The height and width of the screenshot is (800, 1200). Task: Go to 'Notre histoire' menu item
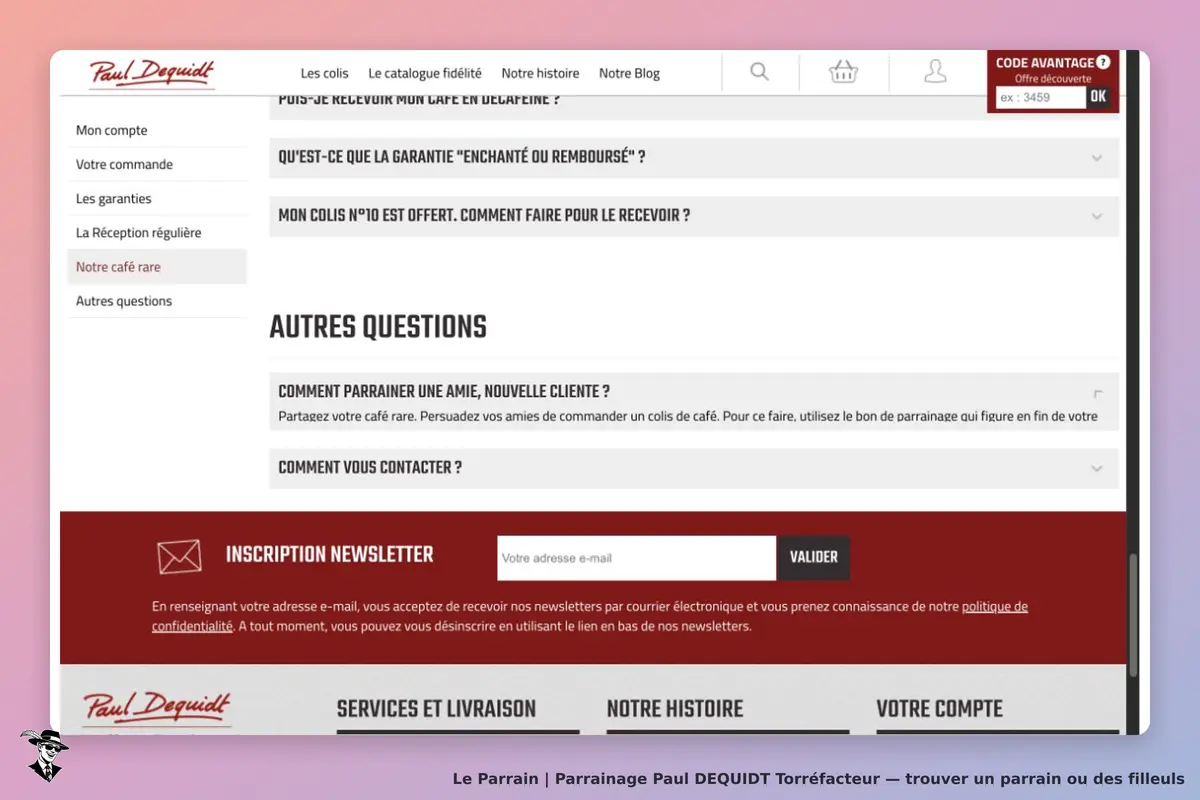coord(540,73)
